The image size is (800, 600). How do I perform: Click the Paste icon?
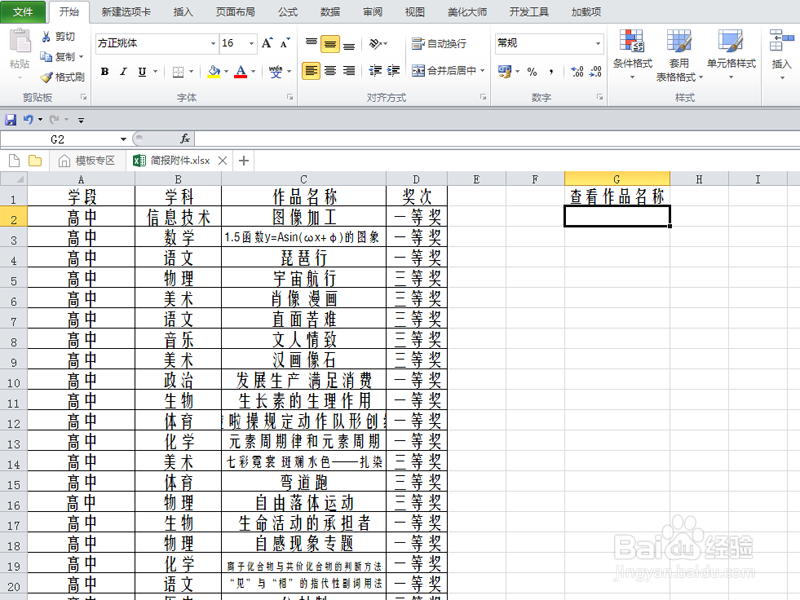(x=20, y=41)
